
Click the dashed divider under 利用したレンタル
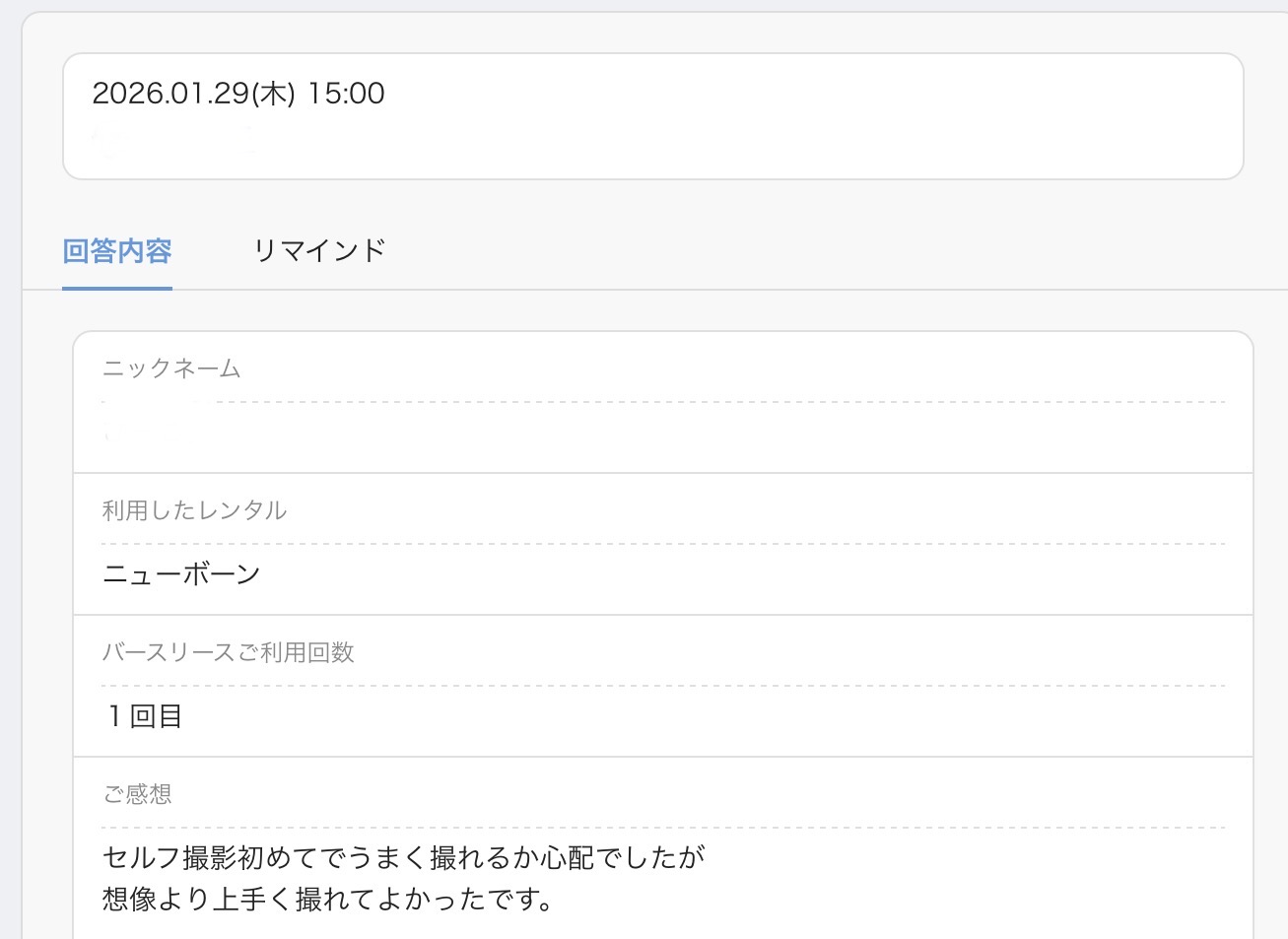[662, 544]
